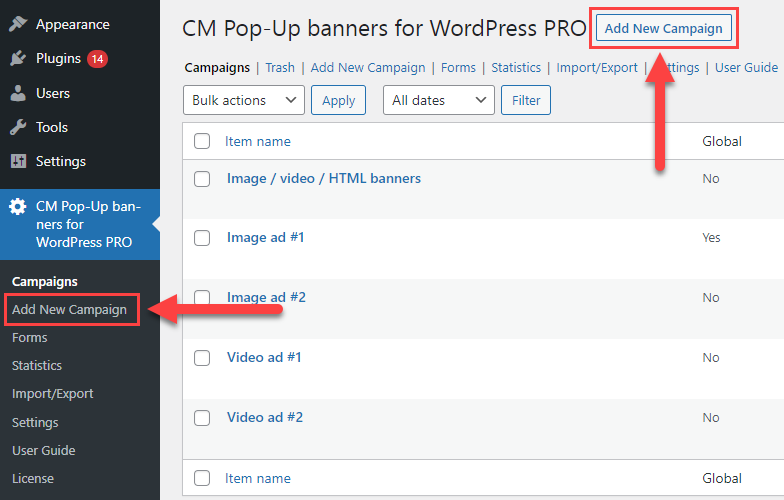Viewport: 784px width, 500px height.
Task: Click the Appearance paintbrush icon
Action: (18, 24)
